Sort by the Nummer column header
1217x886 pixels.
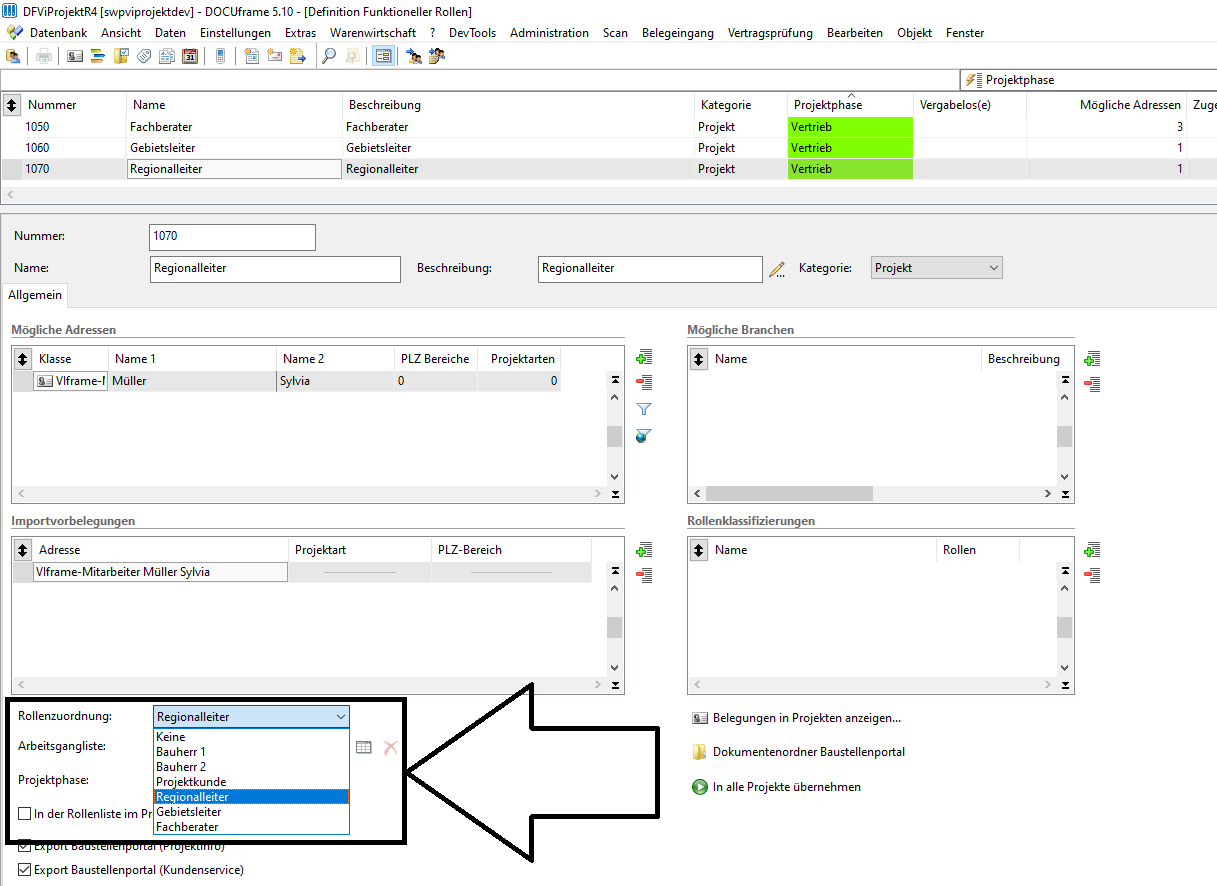[x=75, y=105]
